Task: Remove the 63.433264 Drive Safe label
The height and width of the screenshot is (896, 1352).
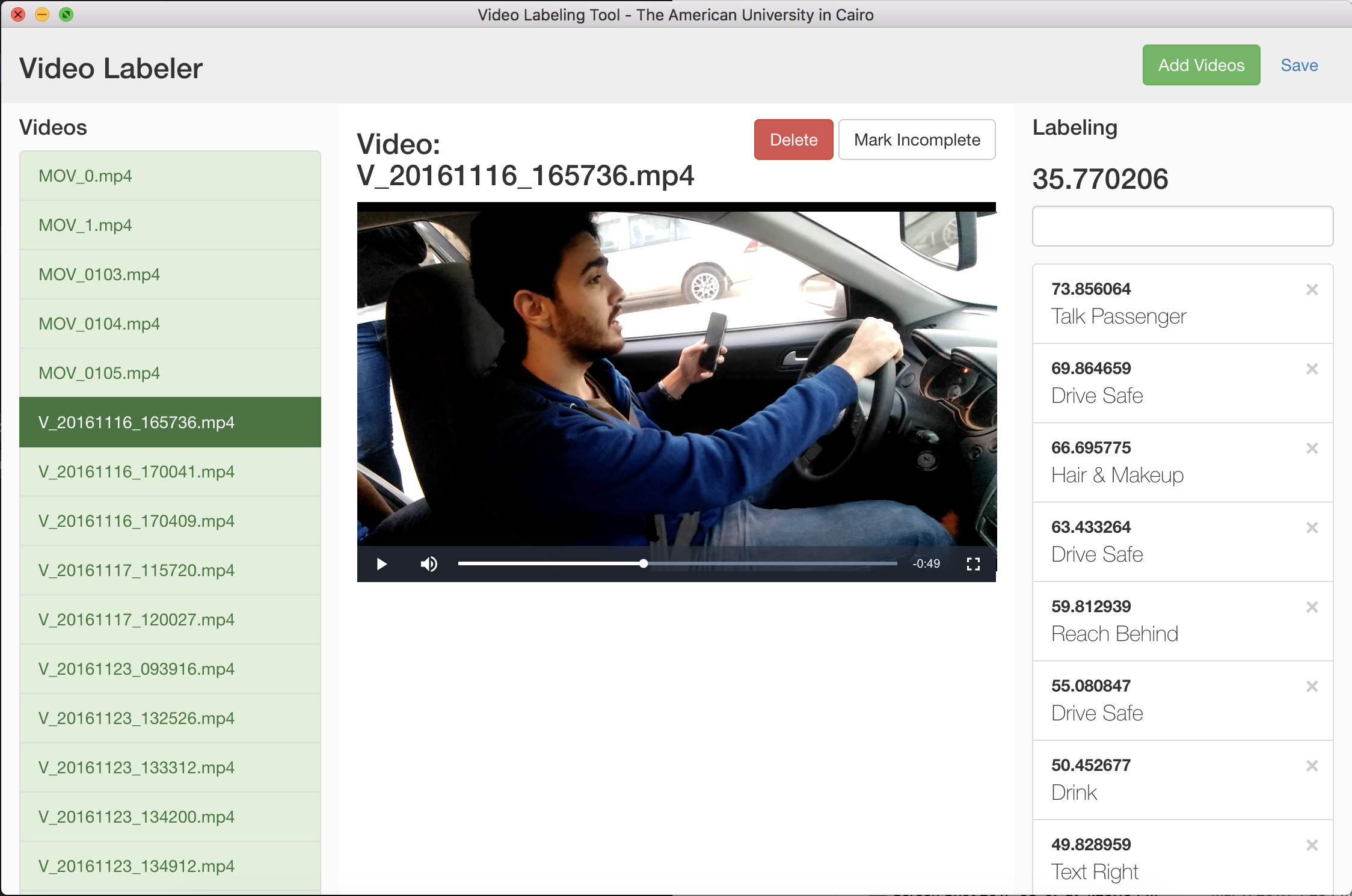Action: pyautogui.click(x=1312, y=528)
